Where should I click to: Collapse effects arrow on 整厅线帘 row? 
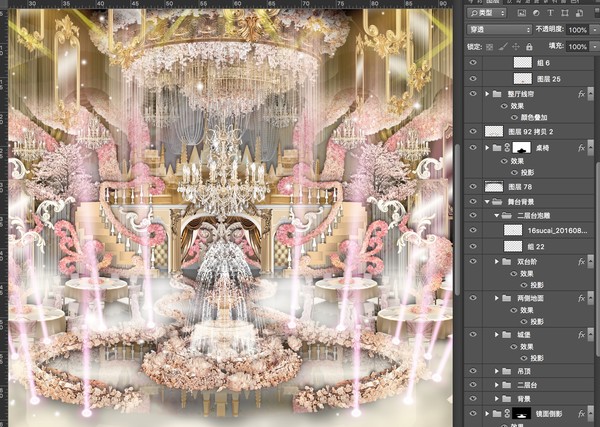[x=590, y=93]
